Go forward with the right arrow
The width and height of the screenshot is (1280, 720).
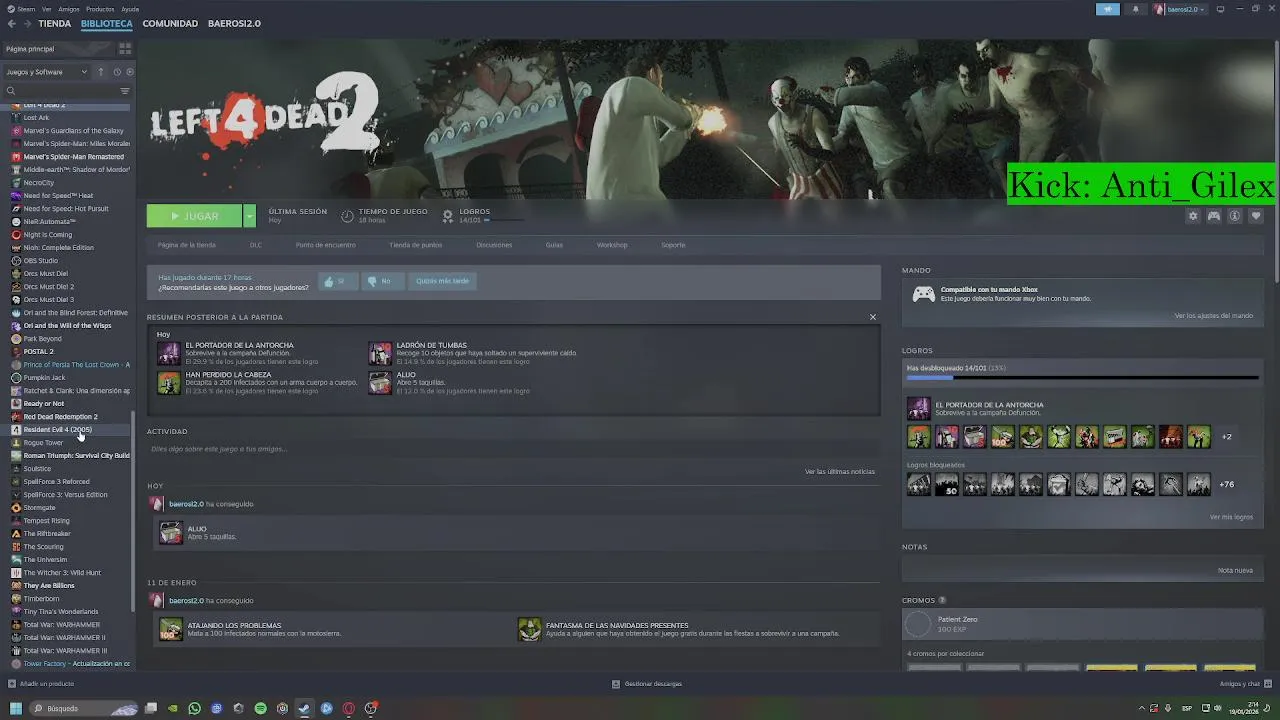pyautogui.click(x=26, y=23)
